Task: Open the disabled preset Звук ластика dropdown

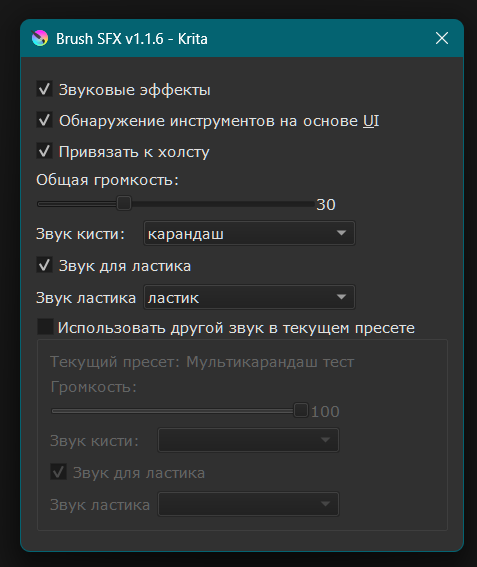Action: click(248, 504)
